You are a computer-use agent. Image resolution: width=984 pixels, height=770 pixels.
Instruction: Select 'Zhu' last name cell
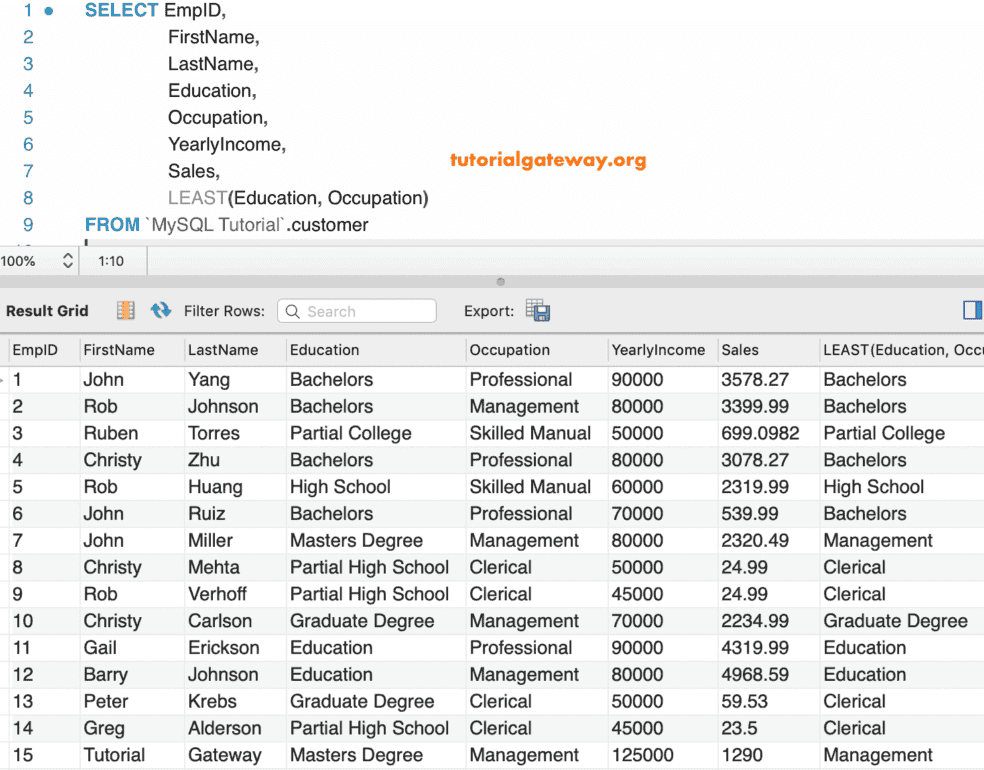[204, 460]
